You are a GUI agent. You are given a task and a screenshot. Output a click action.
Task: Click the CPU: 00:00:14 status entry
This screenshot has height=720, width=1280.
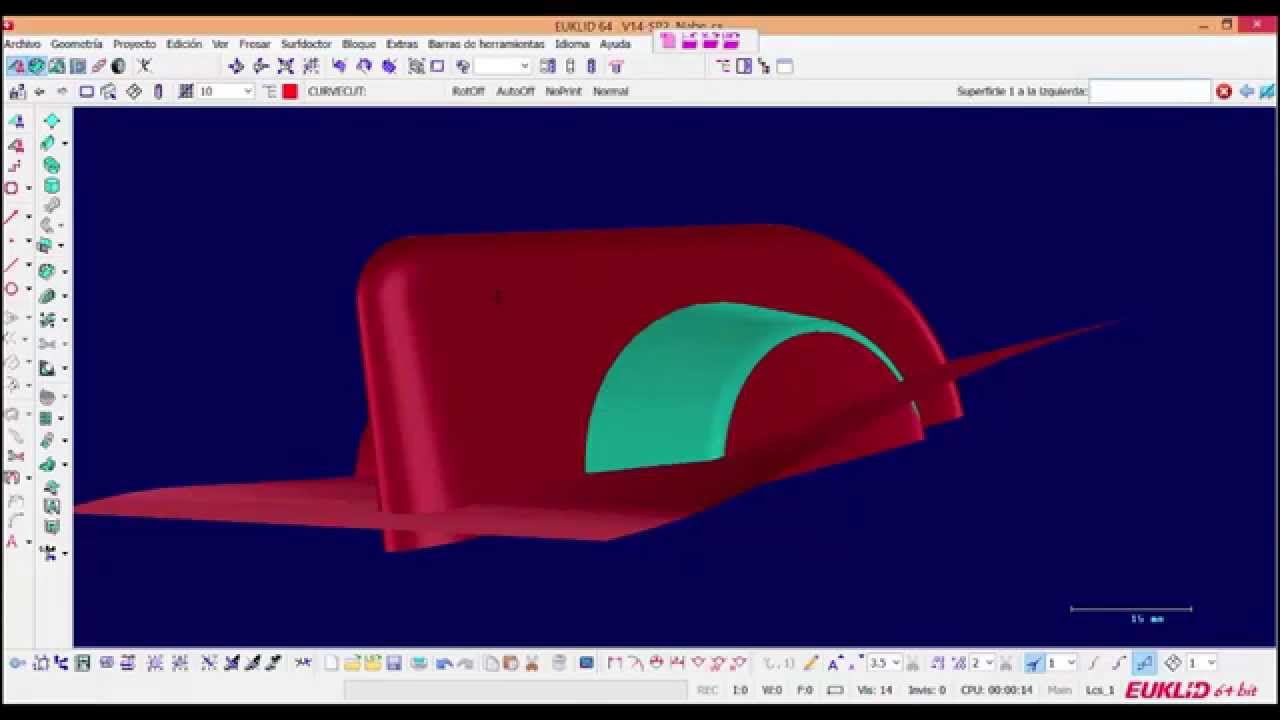click(x=996, y=690)
